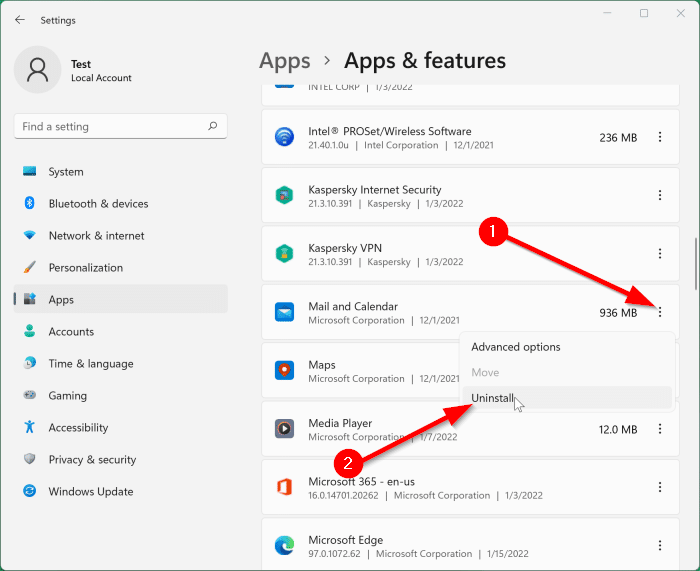This screenshot has height=571, width=700.
Task: Click the 236 MB size value
Action: [618, 138]
